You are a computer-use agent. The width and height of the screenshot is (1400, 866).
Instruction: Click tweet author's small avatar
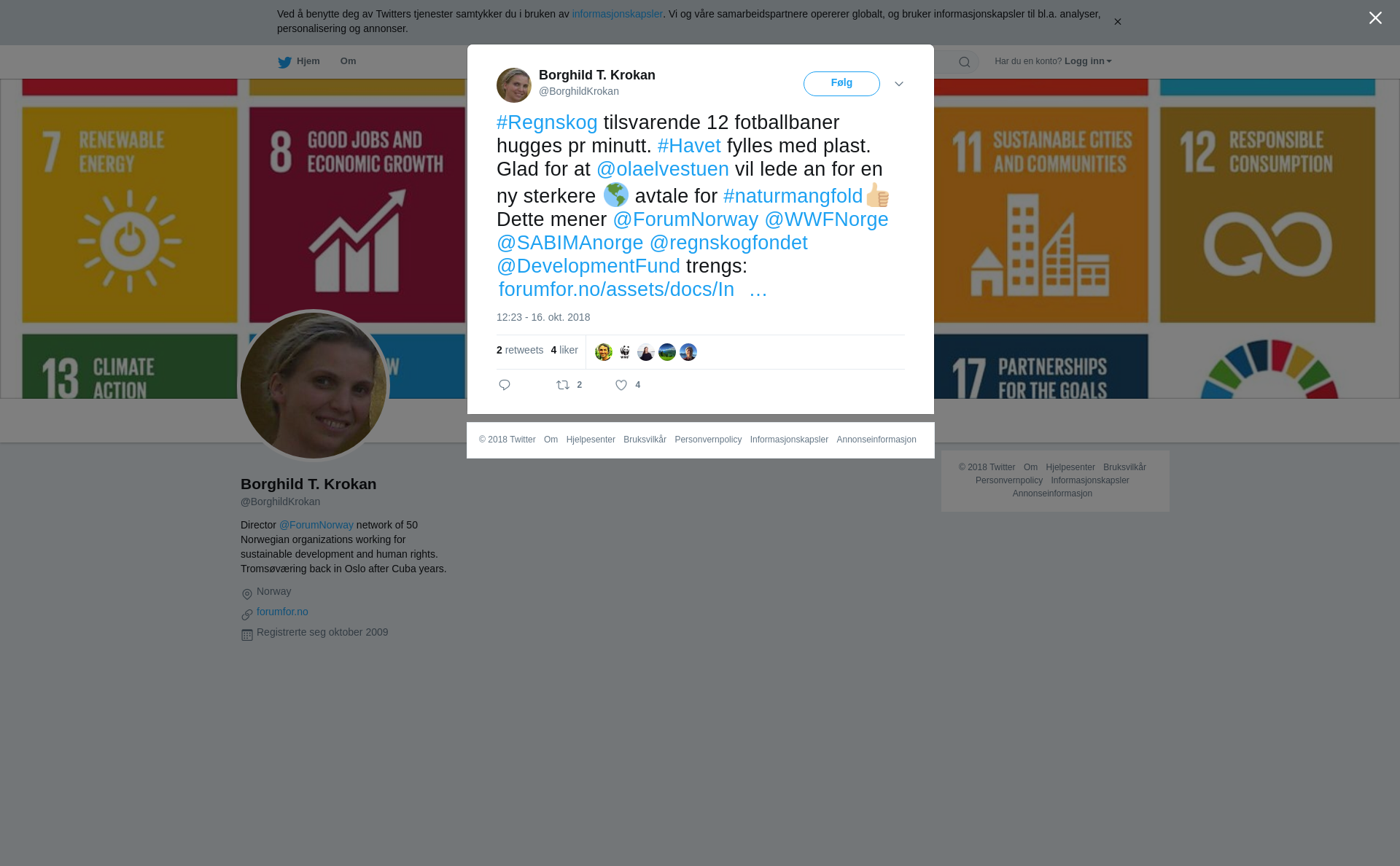tap(514, 85)
